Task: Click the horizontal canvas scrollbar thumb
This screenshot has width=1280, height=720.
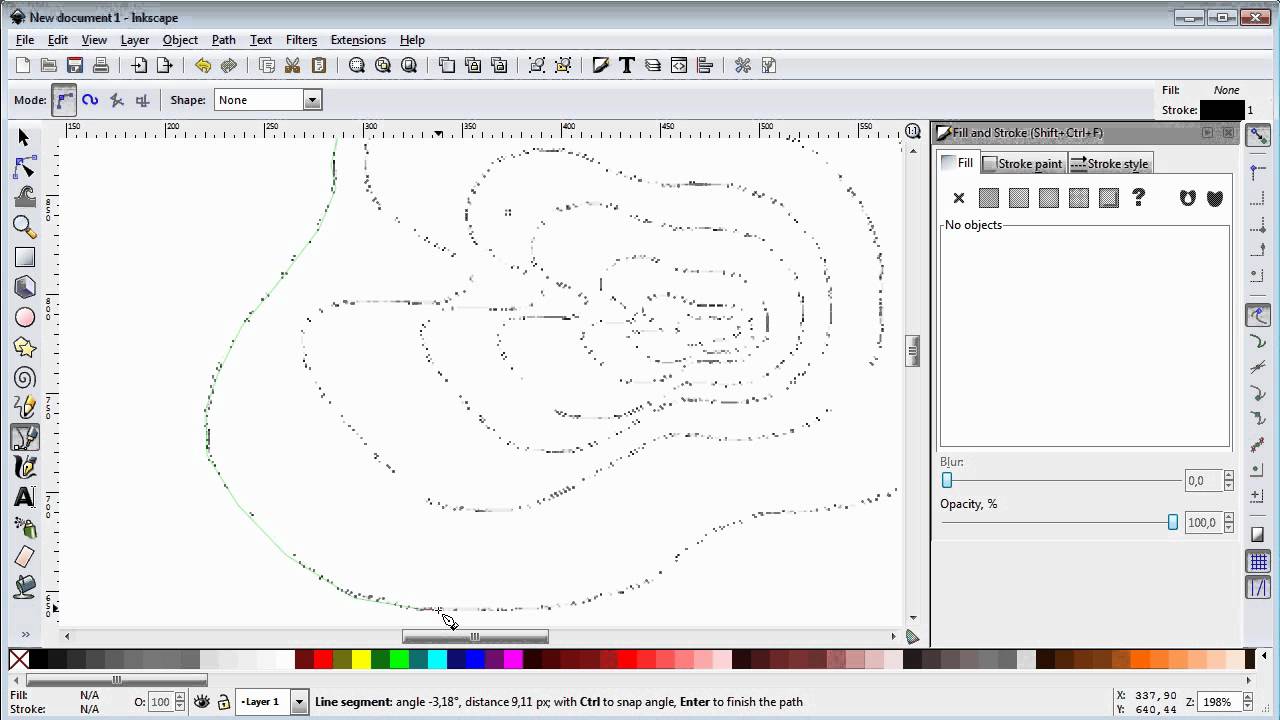Action: [x=475, y=636]
